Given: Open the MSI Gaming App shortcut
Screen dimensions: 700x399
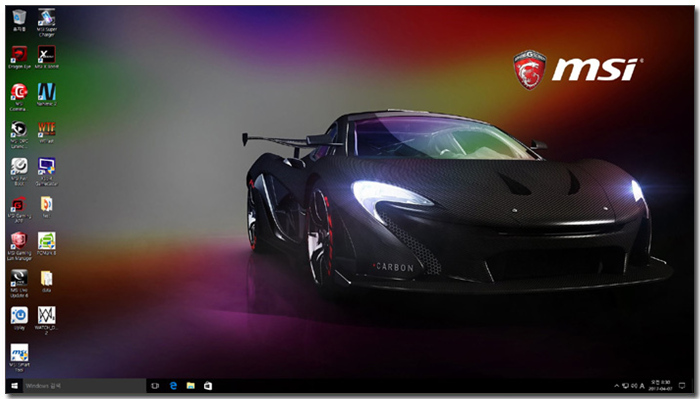Looking at the screenshot, I should (19, 209).
